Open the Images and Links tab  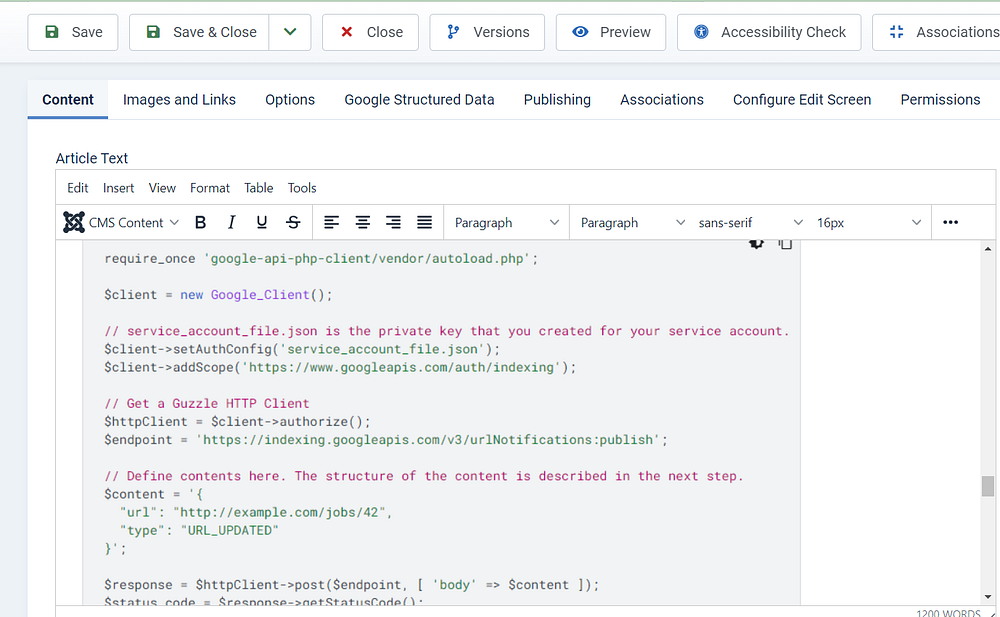point(179,100)
